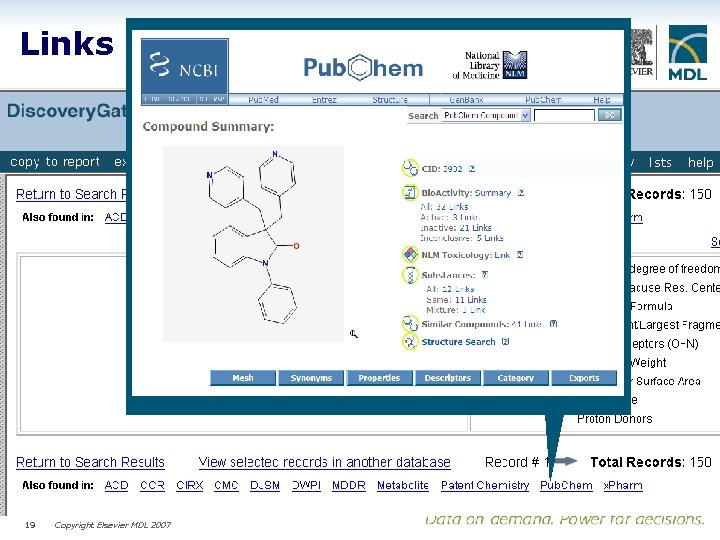Open the Structure Search link

click(458, 342)
